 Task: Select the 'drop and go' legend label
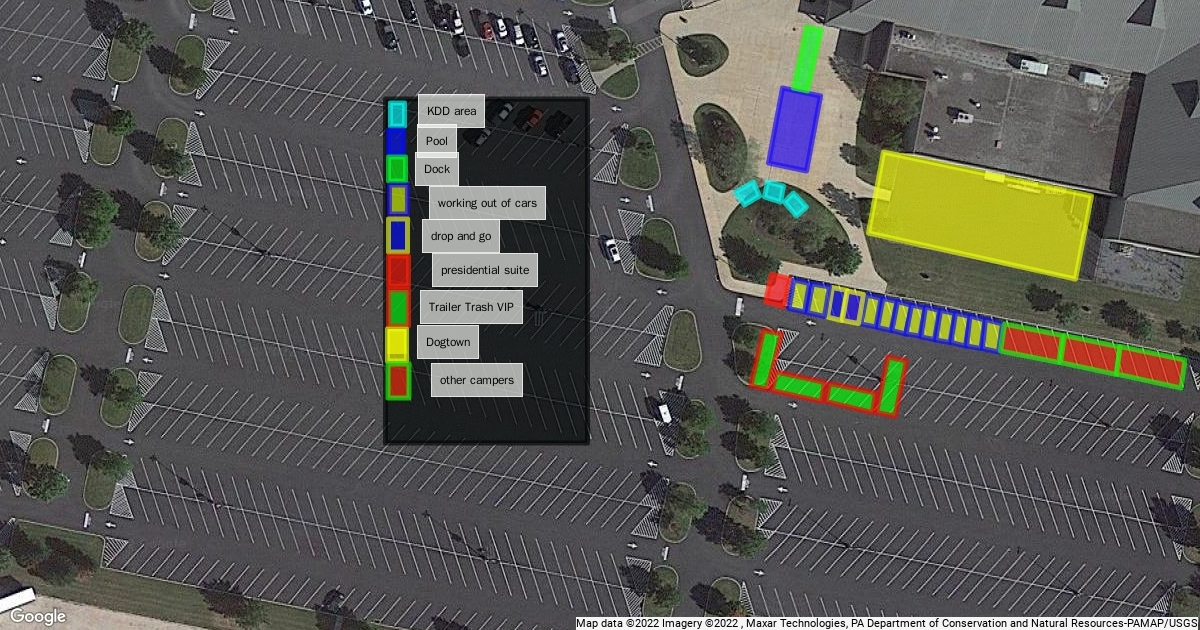coord(461,236)
